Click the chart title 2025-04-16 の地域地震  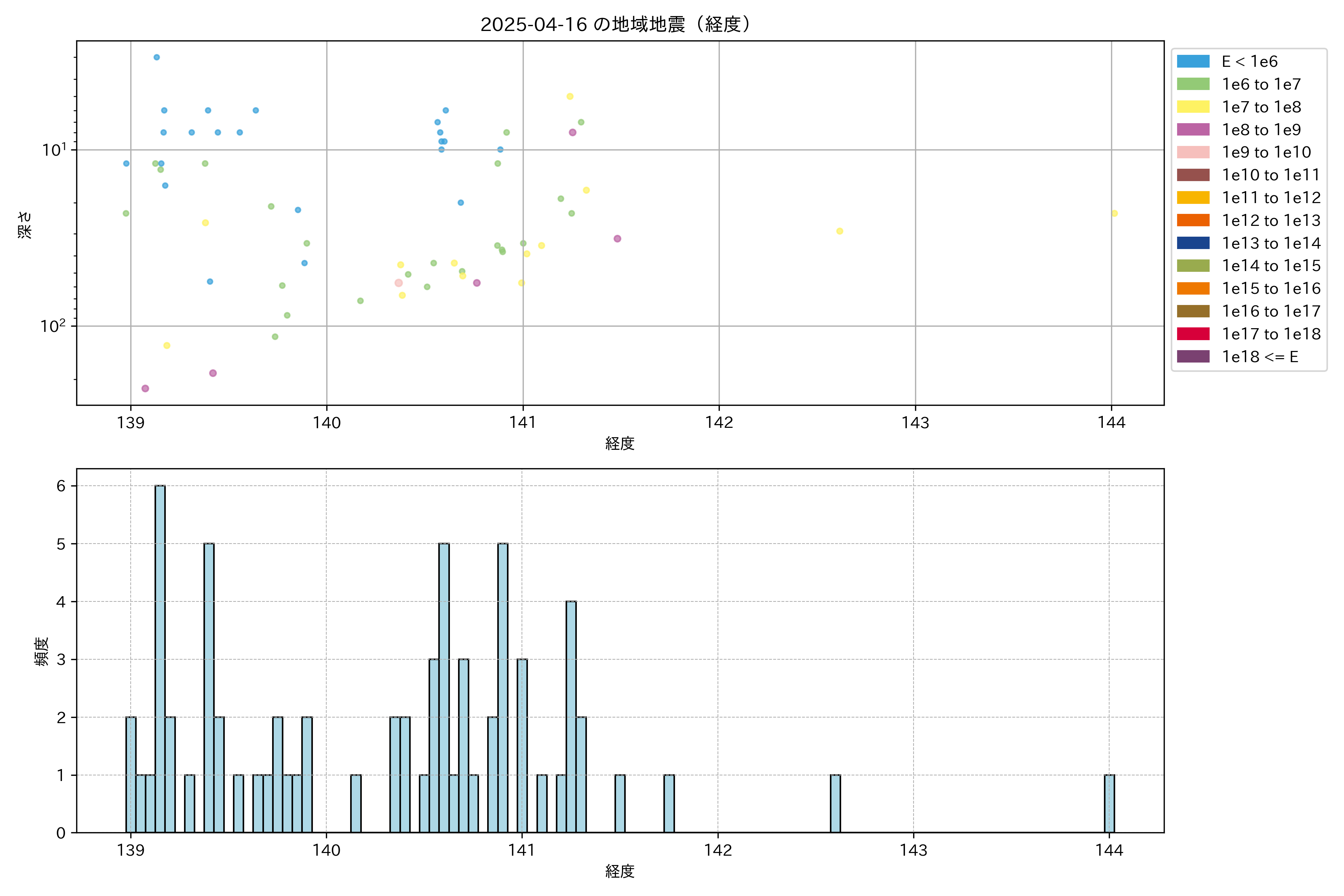pos(615,24)
